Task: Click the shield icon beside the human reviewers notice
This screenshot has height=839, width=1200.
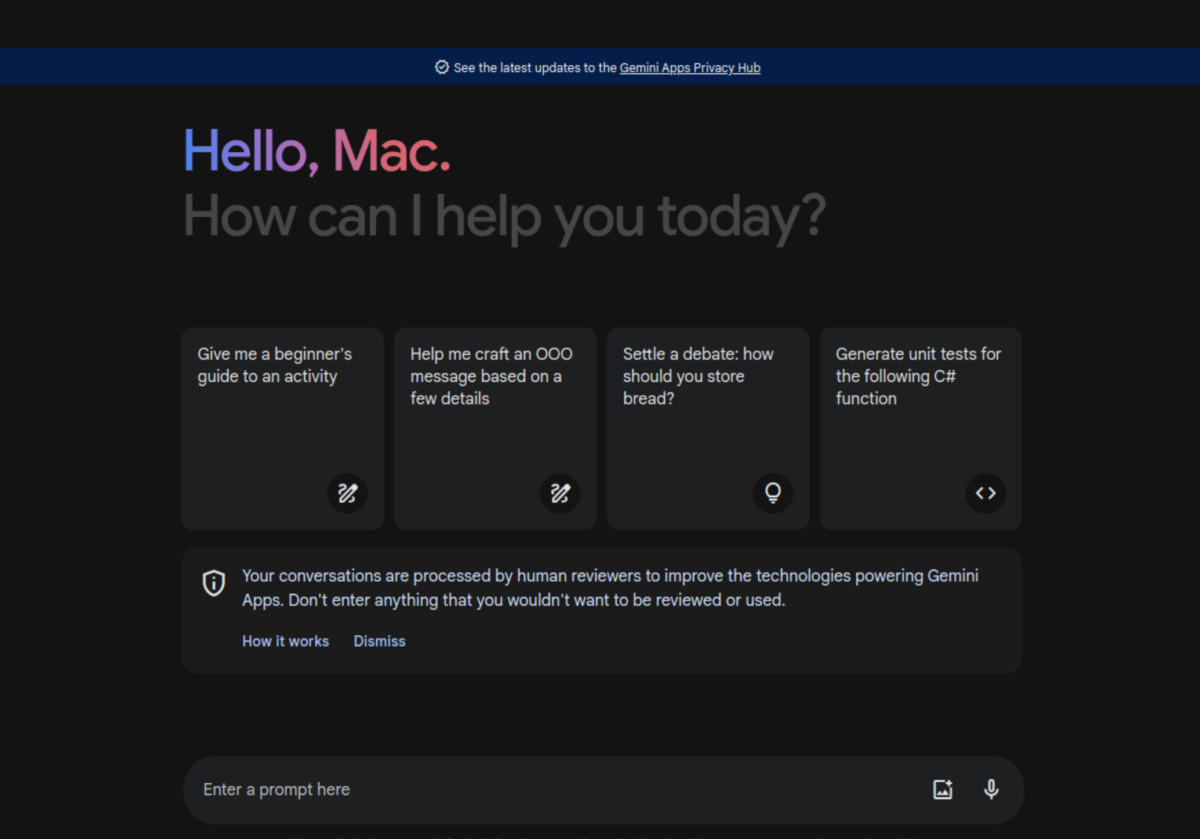Action: (214, 583)
